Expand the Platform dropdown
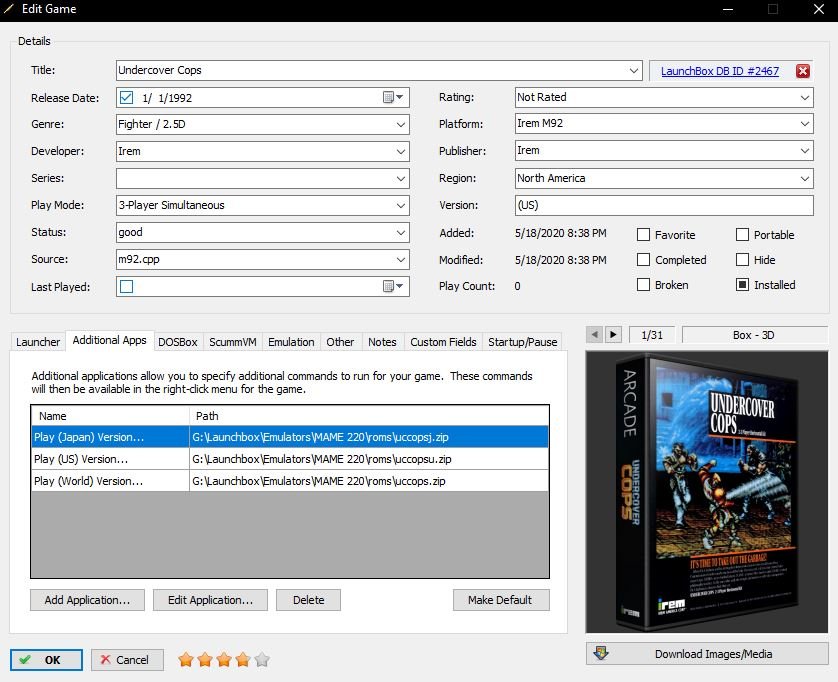Viewport: 838px width, 682px height. pyautogui.click(x=805, y=123)
